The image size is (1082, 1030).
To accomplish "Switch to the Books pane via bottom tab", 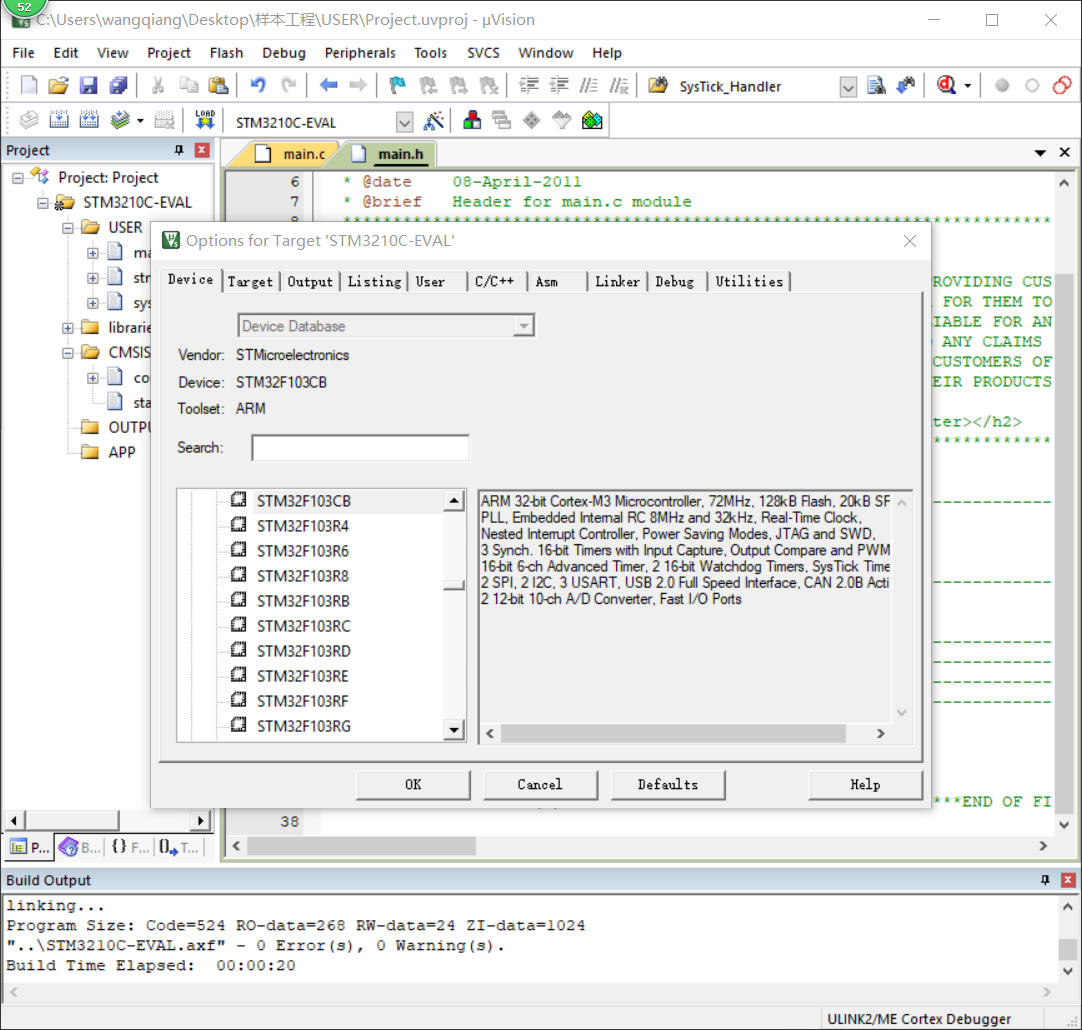I will (x=77, y=847).
